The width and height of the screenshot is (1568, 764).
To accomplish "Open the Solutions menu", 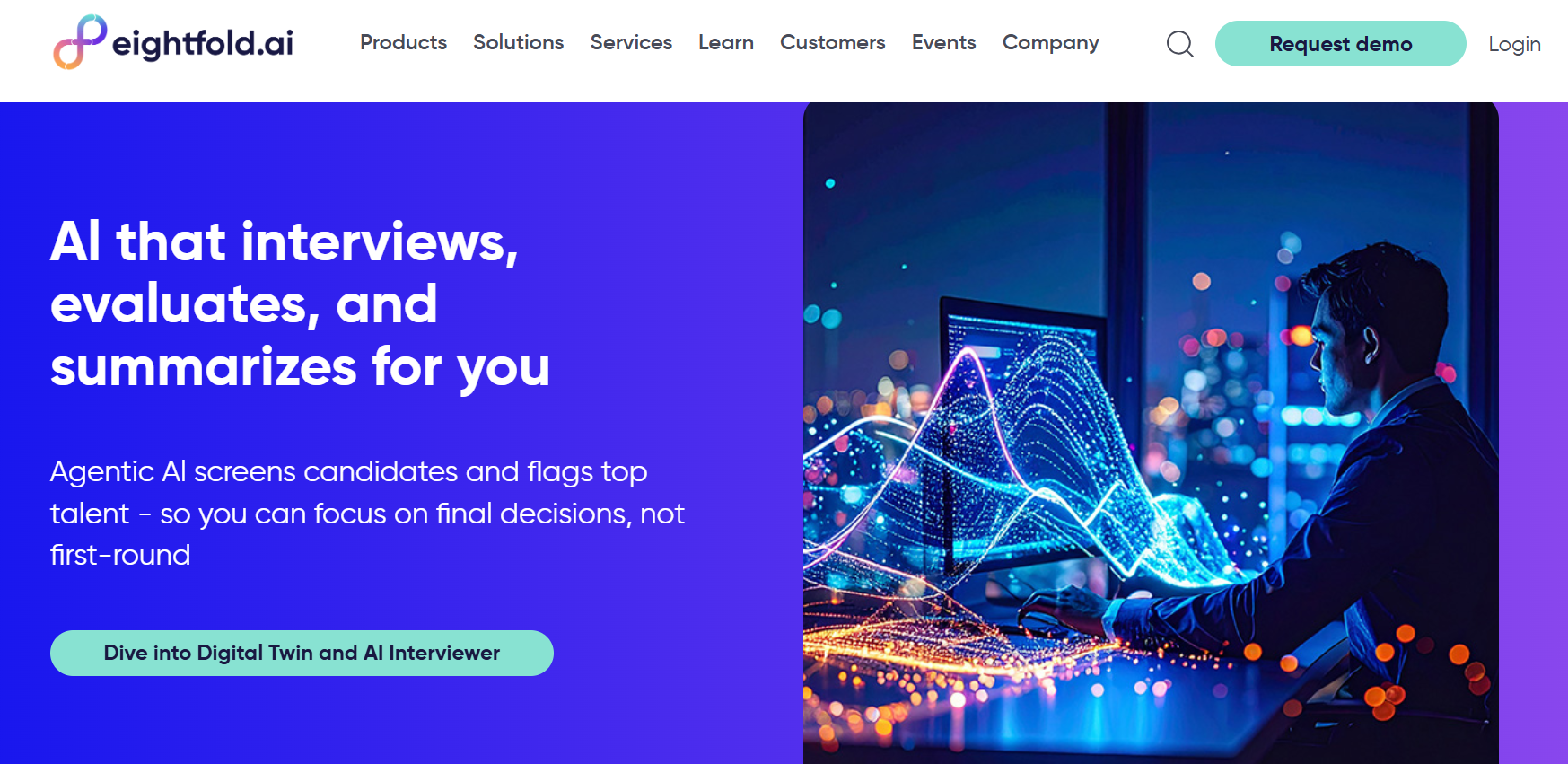I will (x=518, y=42).
